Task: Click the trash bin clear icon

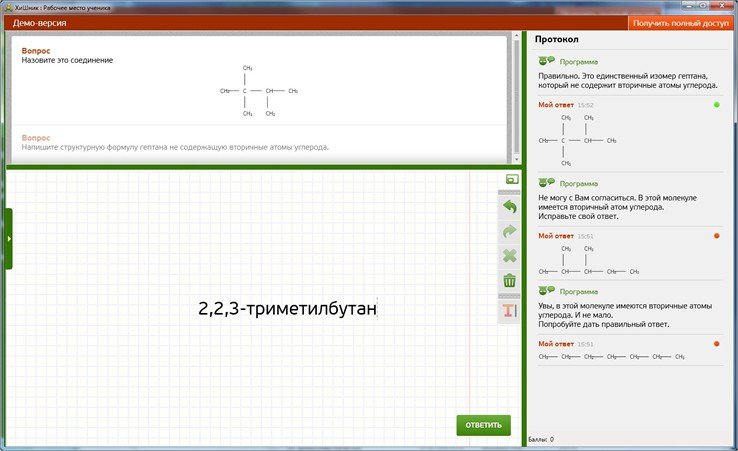Action: pyautogui.click(x=509, y=281)
